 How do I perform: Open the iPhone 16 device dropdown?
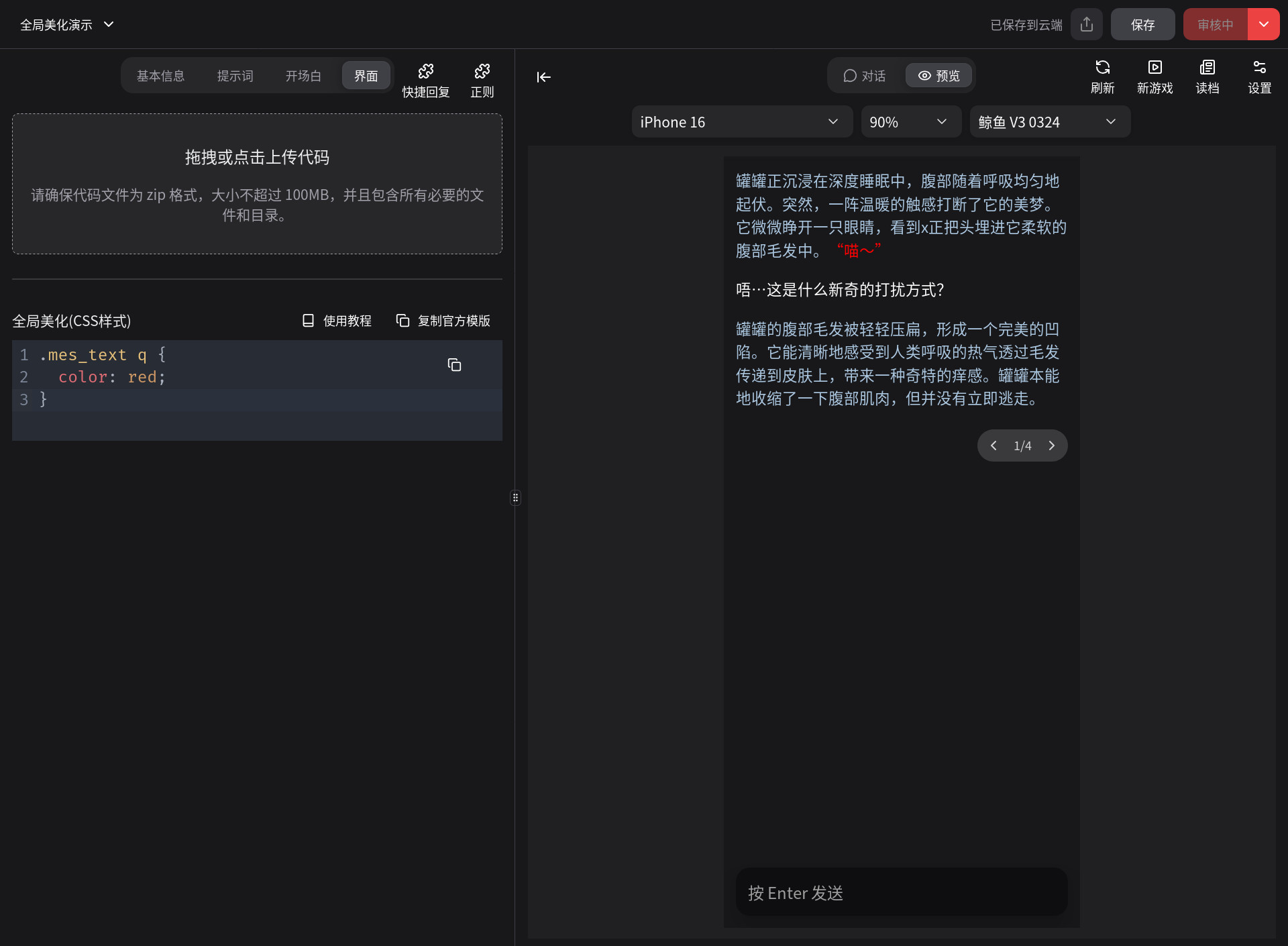pos(741,122)
